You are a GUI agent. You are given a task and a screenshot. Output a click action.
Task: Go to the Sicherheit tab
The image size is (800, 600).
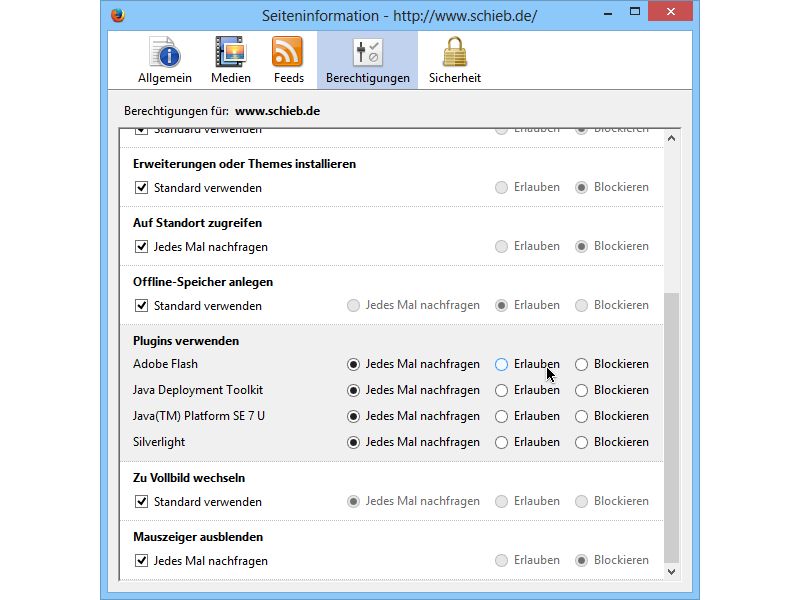[x=455, y=60]
